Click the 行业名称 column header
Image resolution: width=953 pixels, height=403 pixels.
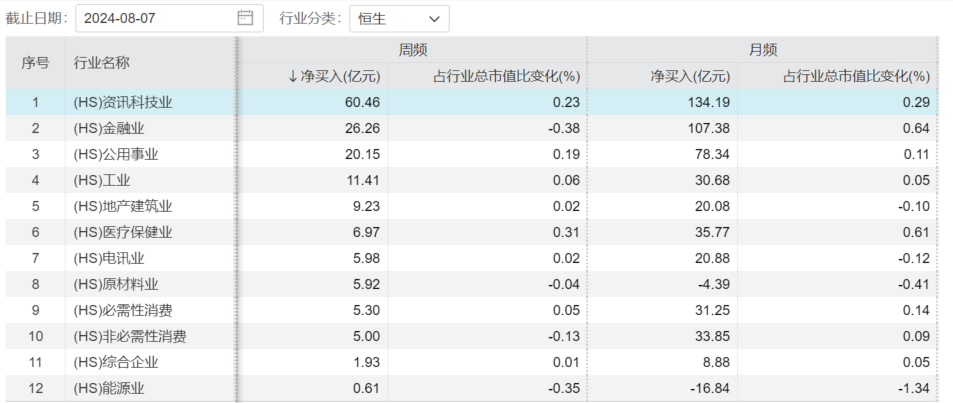[x=102, y=62]
